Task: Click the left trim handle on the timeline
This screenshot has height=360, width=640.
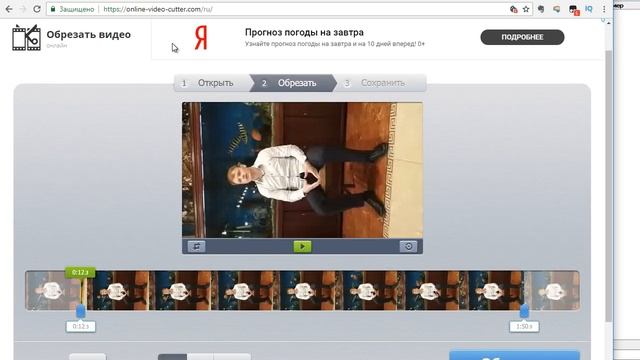Action: coord(81,311)
